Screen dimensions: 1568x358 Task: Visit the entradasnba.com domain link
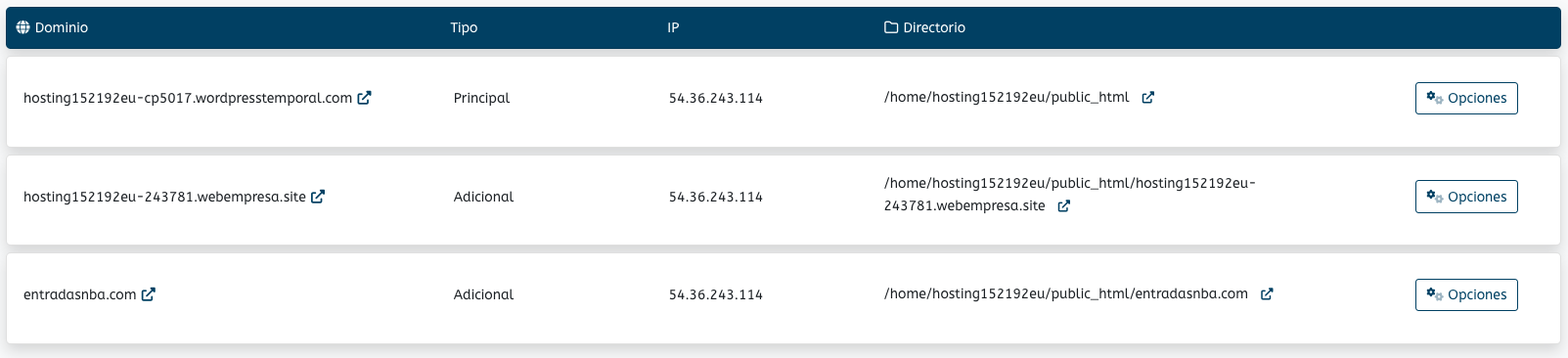coord(80,294)
